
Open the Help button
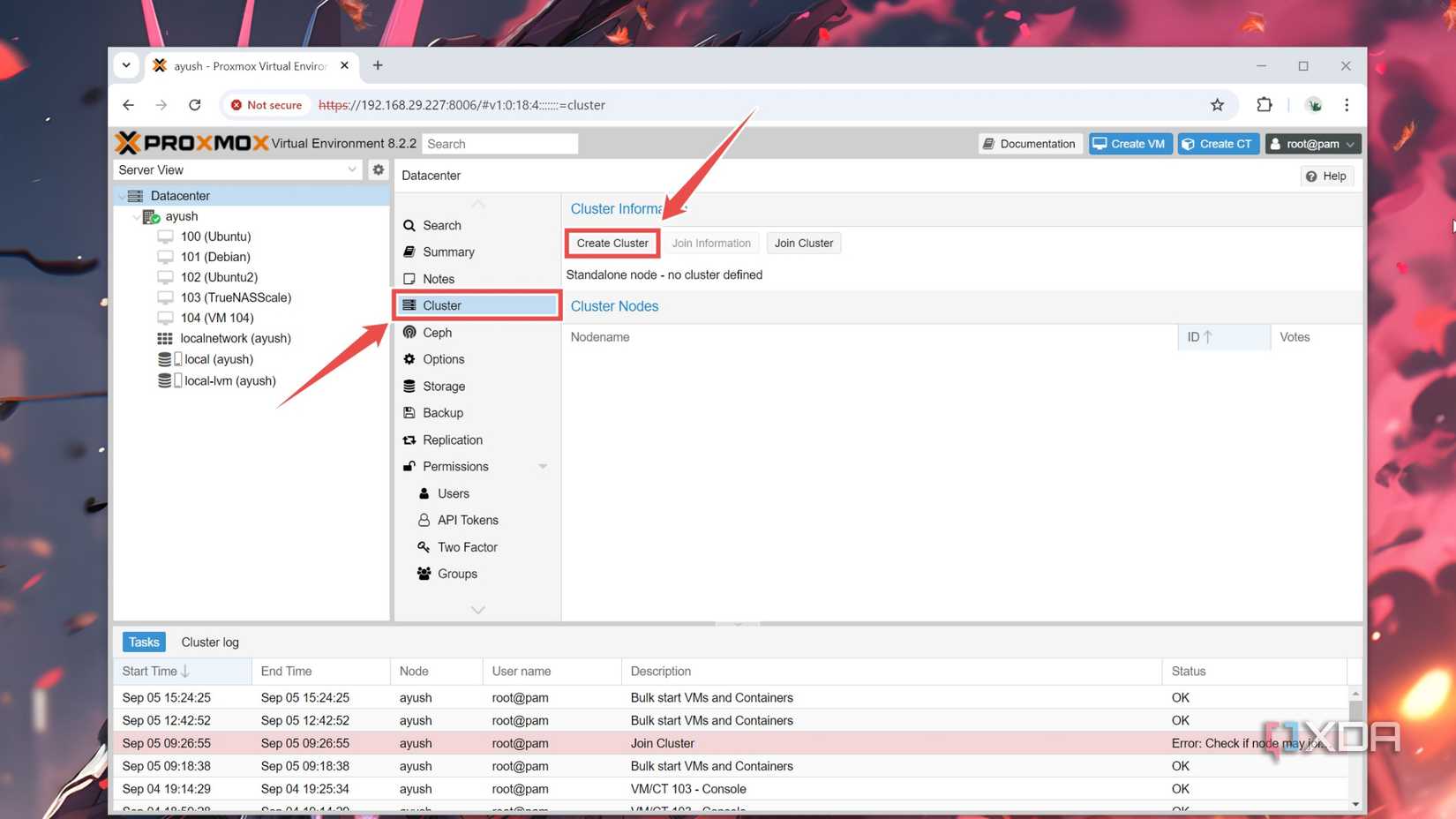click(1326, 176)
